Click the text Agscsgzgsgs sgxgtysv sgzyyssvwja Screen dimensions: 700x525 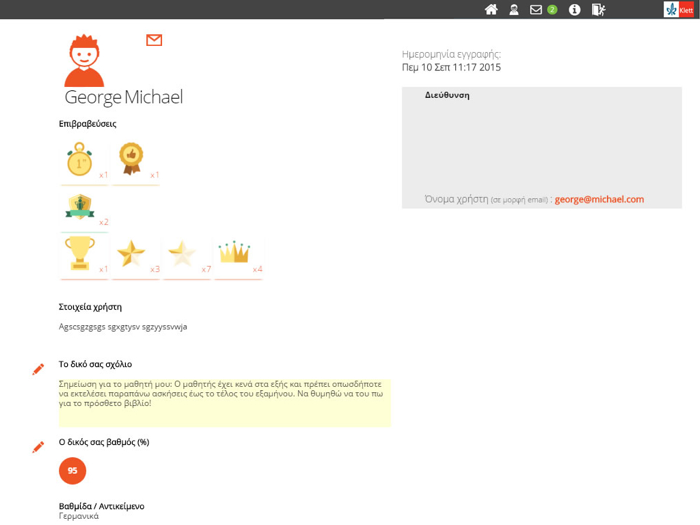[123, 327]
